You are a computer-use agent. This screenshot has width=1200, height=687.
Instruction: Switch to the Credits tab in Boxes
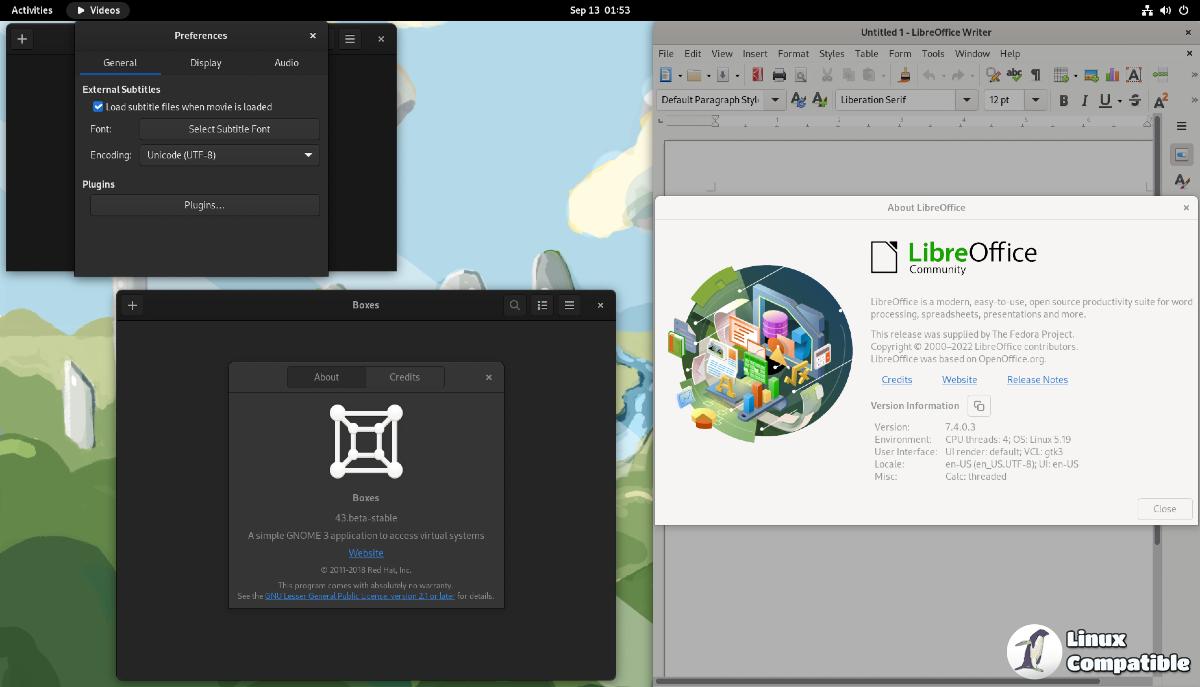pyautogui.click(x=404, y=377)
